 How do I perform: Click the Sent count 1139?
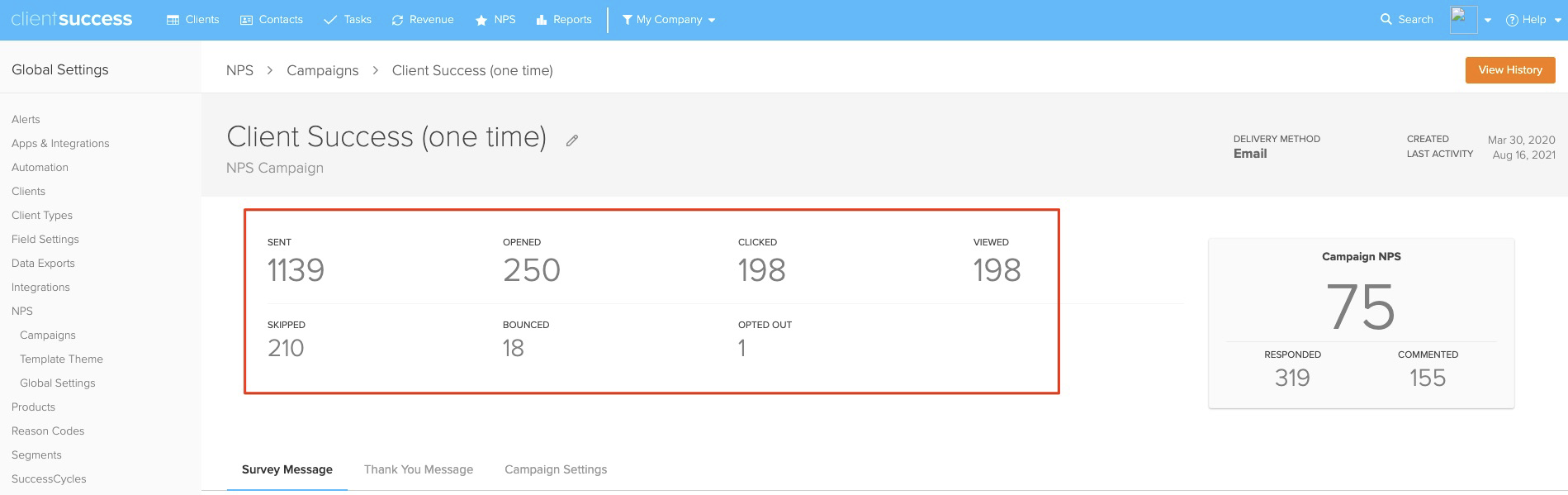[296, 270]
